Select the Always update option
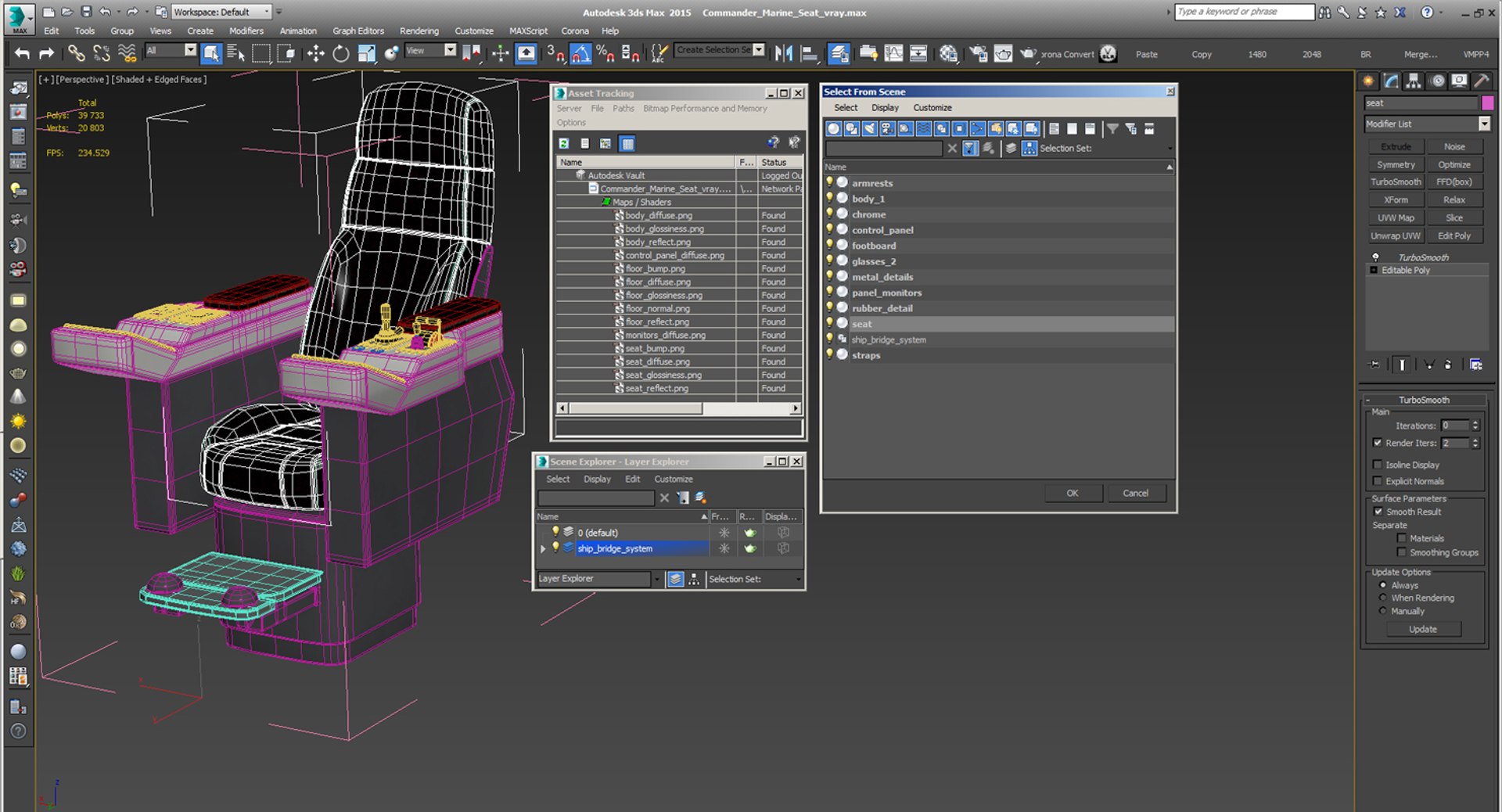This screenshot has width=1502, height=812. 1382,585
